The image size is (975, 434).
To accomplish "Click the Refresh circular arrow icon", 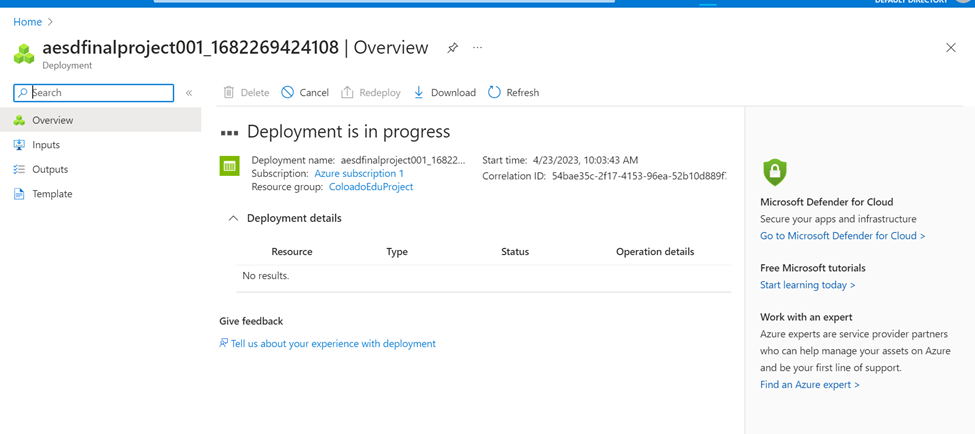I will (x=494, y=92).
